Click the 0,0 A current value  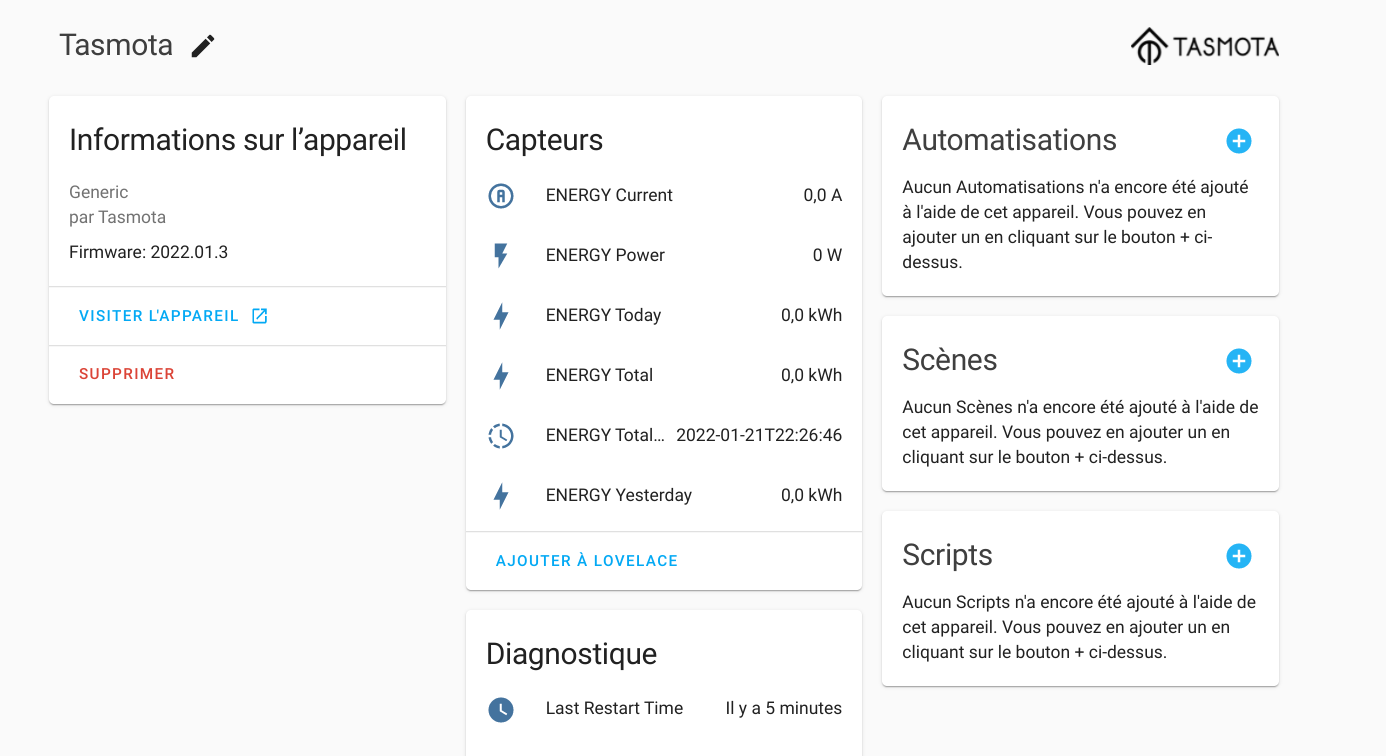[822, 195]
